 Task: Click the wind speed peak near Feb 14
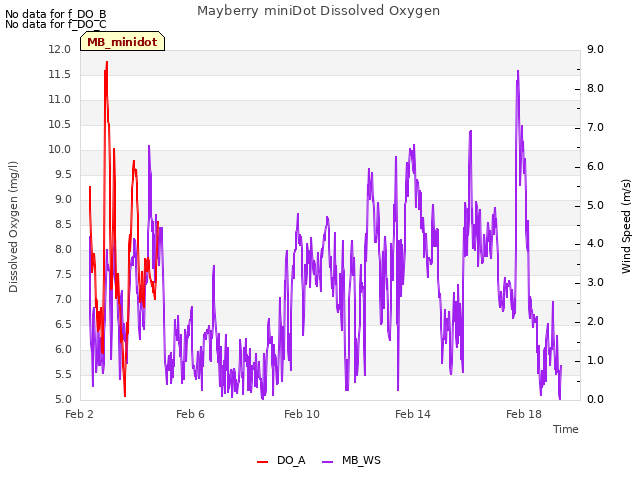[x=414, y=145]
